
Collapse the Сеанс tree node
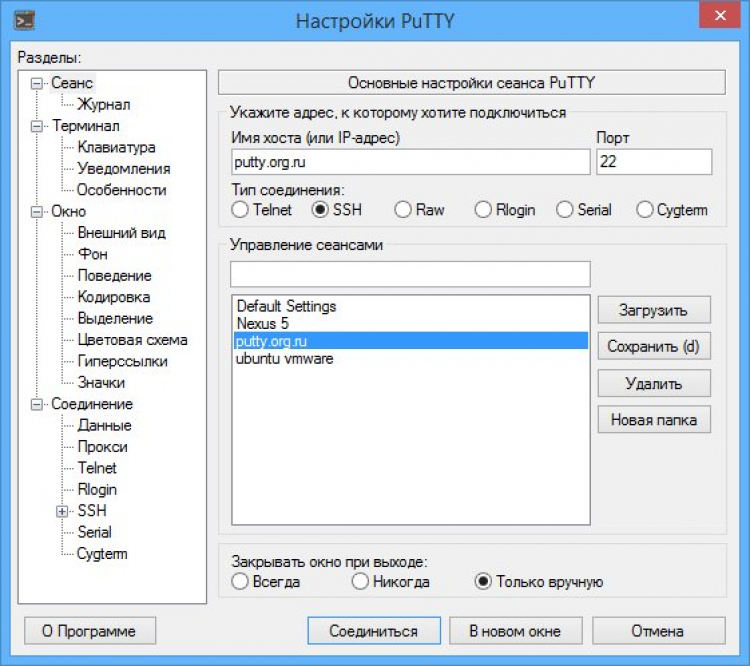click(x=36, y=84)
